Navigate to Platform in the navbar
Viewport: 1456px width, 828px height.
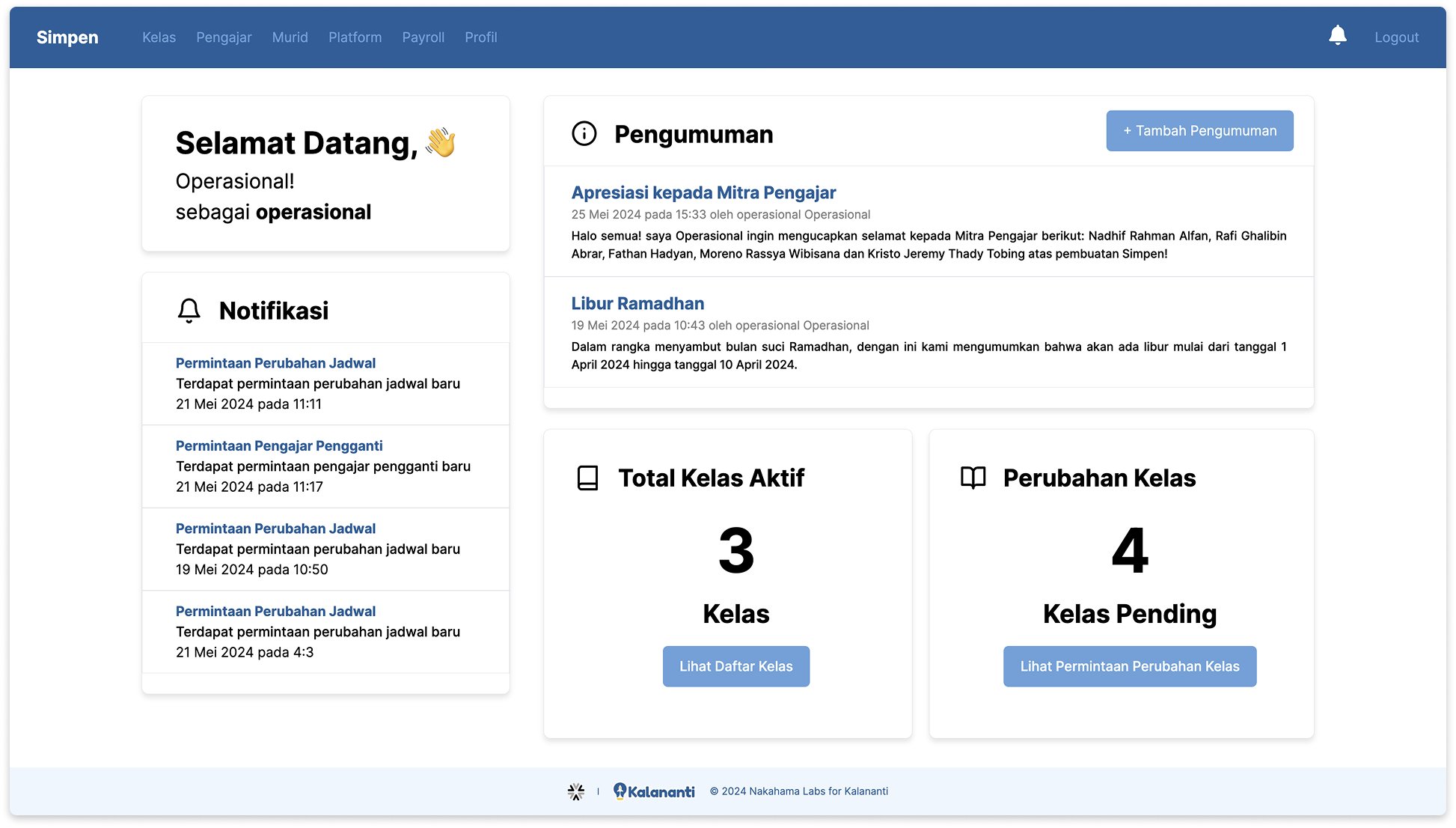tap(355, 37)
